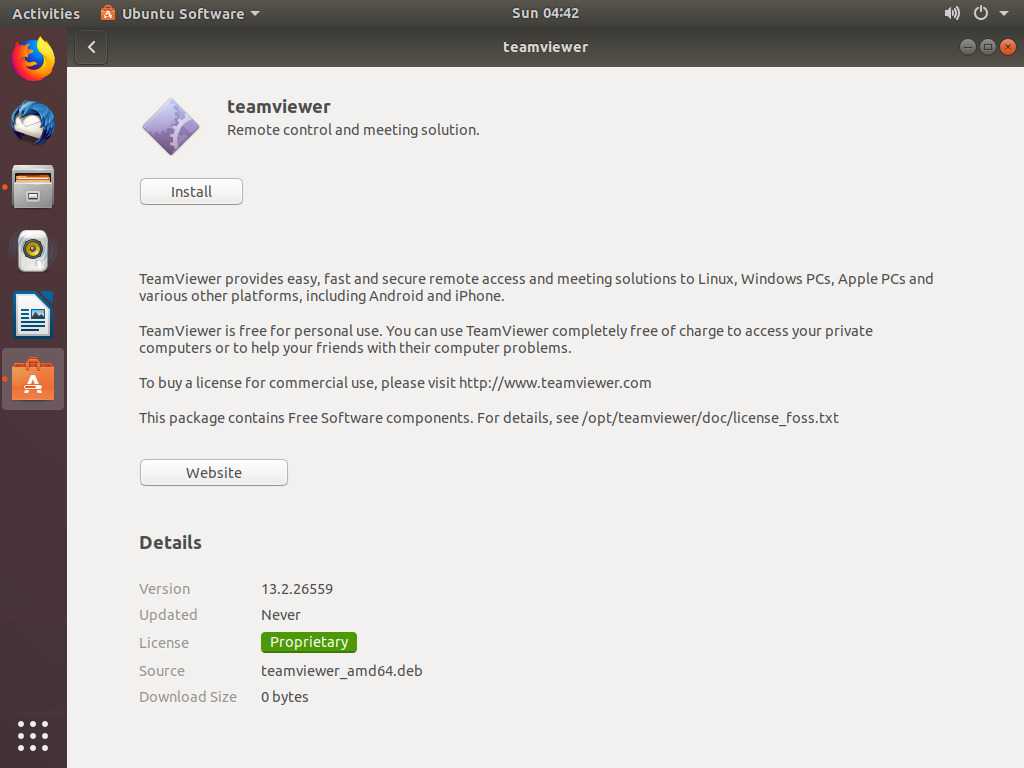Expand the system menu arrow

[1004, 14]
